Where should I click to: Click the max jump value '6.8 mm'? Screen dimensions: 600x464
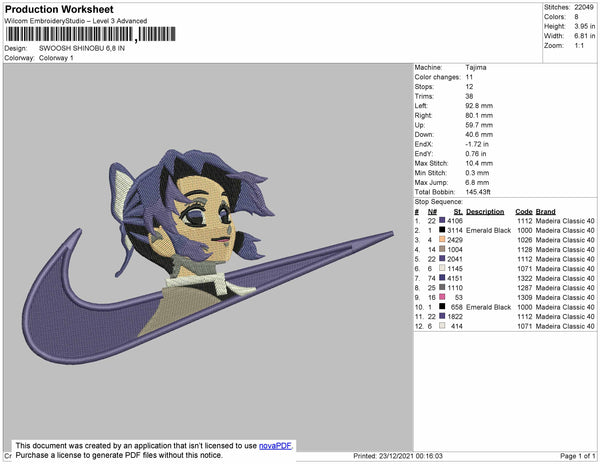[477, 182]
